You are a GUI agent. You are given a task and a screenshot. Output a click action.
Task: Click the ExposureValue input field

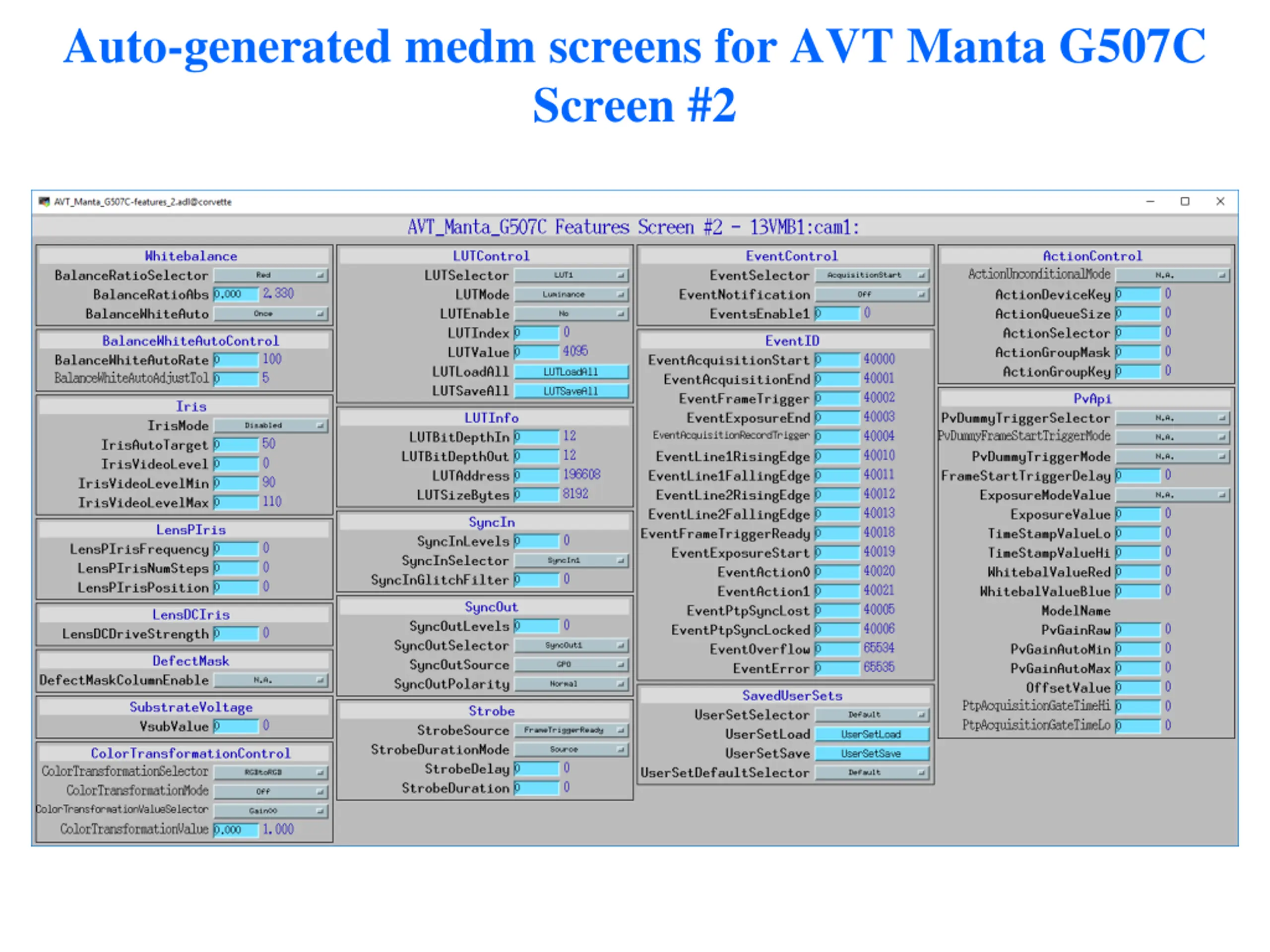tap(1139, 514)
